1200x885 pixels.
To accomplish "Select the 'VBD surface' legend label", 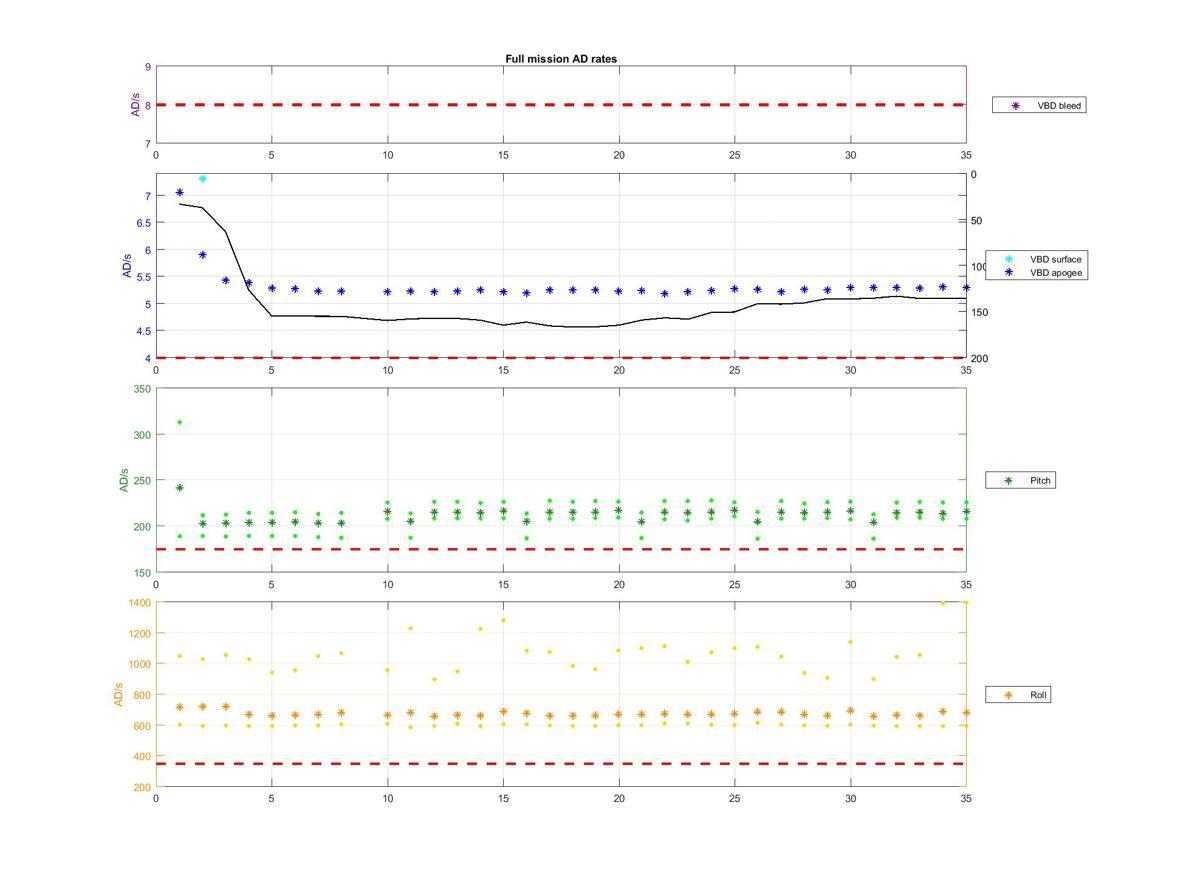I will click(1056, 259).
